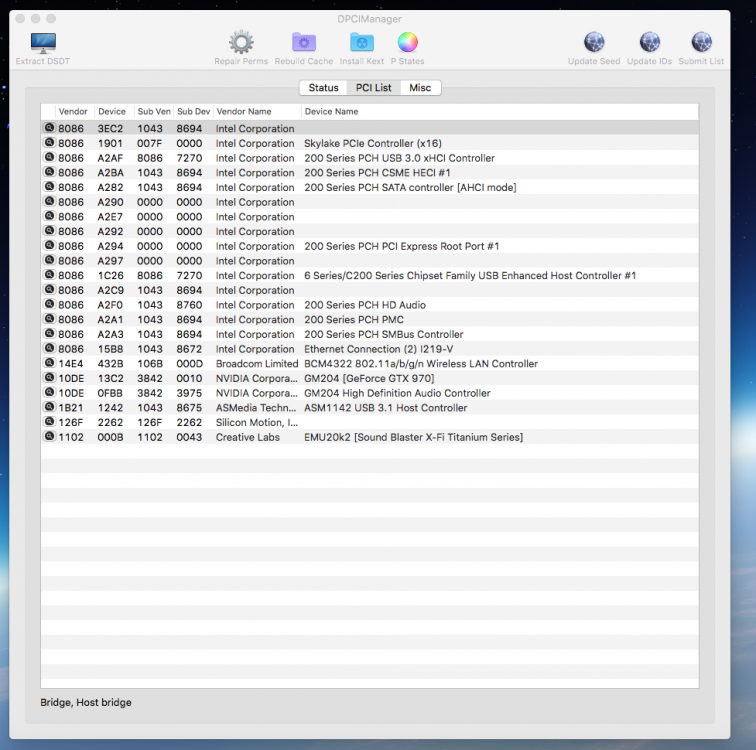Click the lookup icon for device 3EC2

tap(49, 128)
